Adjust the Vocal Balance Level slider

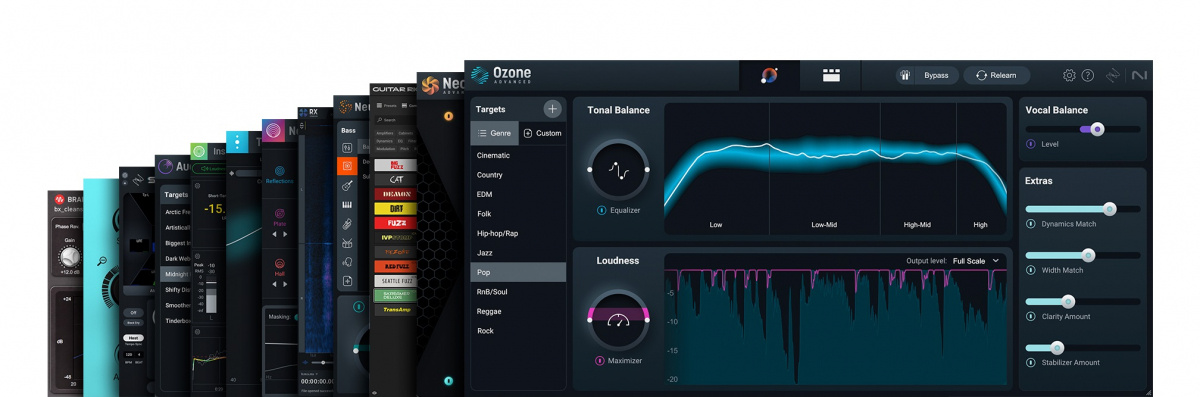(x=1082, y=129)
